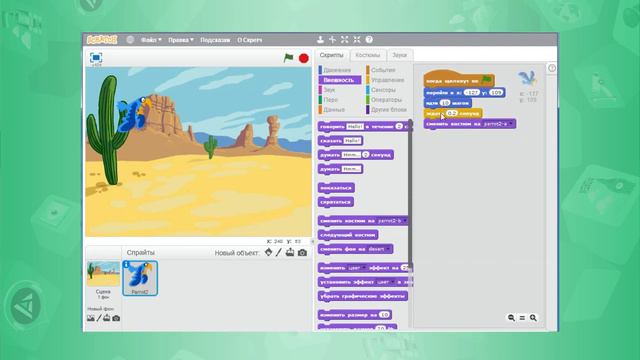Click the 'следующий костюм' palette block
Image resolution: width=640 pixels, height=360 pixels.
click(x=348, y=235)
